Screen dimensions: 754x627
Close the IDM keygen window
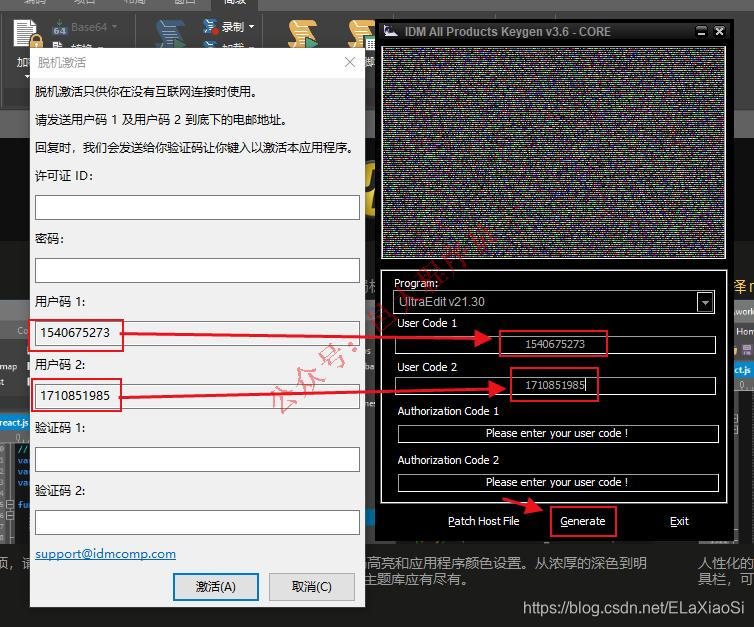coord(719,32)
